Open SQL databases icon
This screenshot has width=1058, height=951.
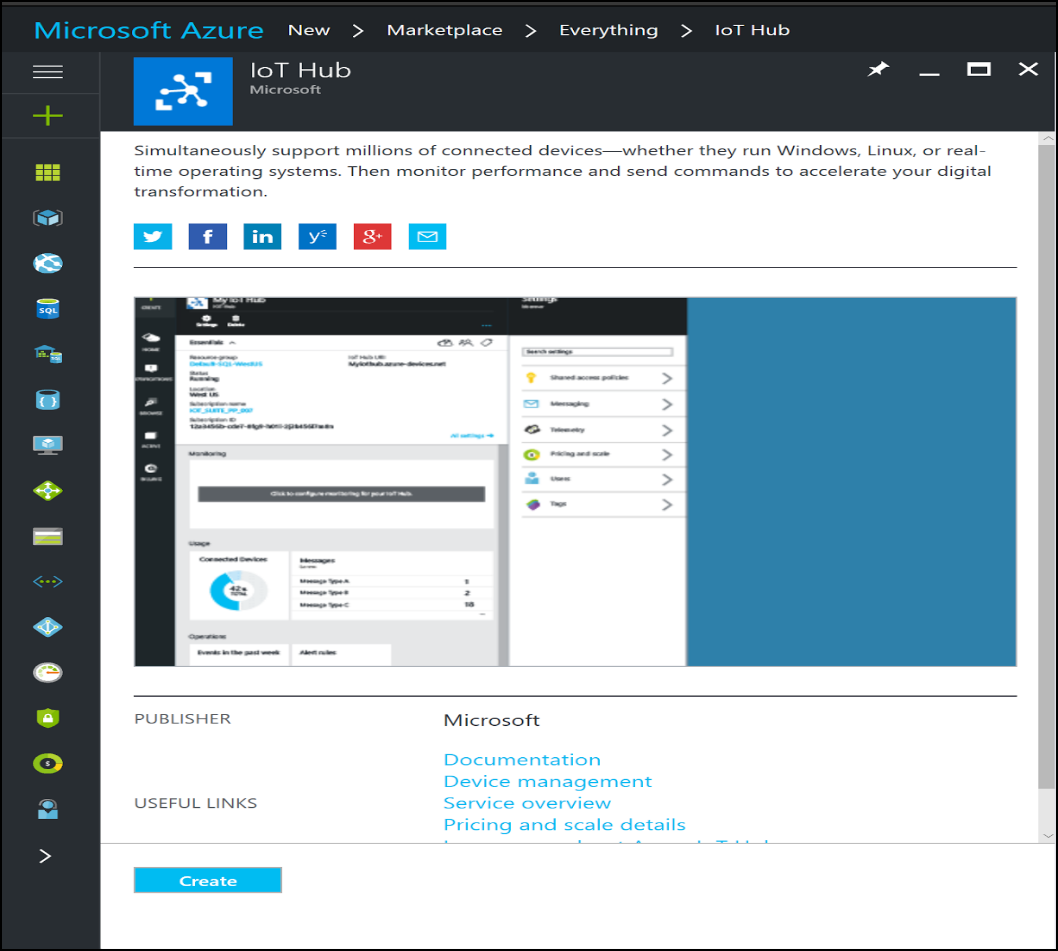pos(48,309)
